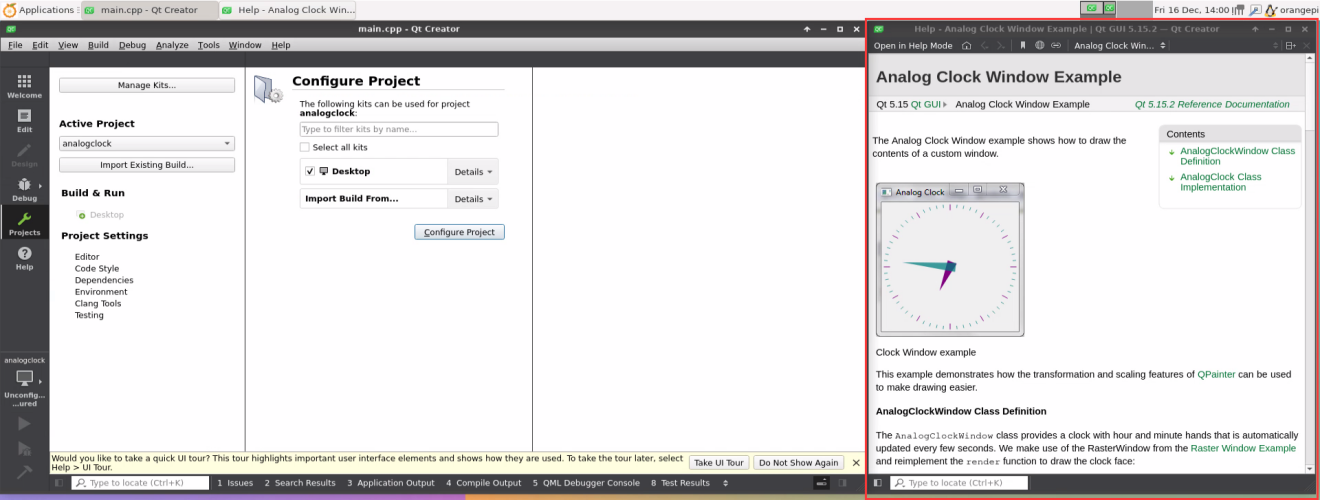
Task: Click Open in Help Mode
Action: click(913, 45)
